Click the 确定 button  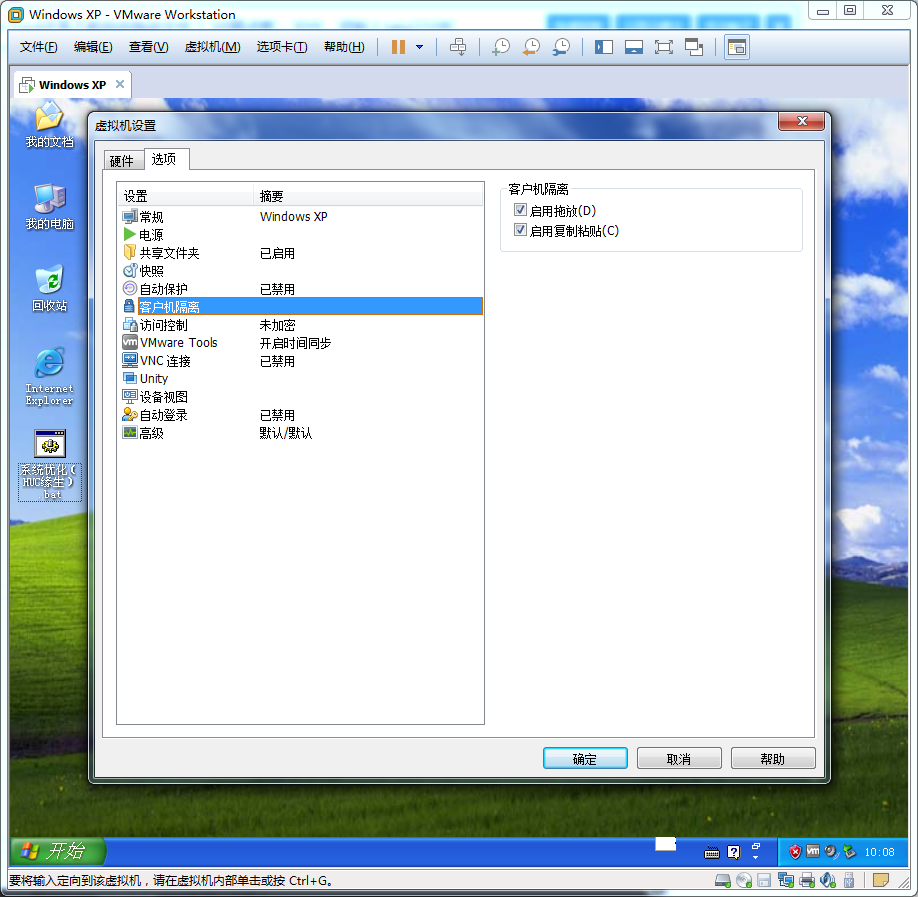point(585,758)
